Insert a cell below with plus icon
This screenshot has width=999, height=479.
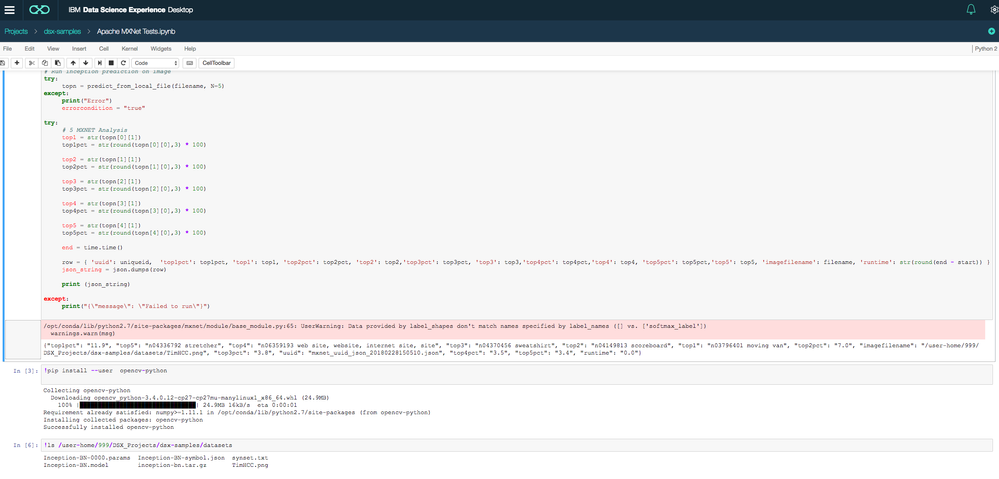[17, 63]
